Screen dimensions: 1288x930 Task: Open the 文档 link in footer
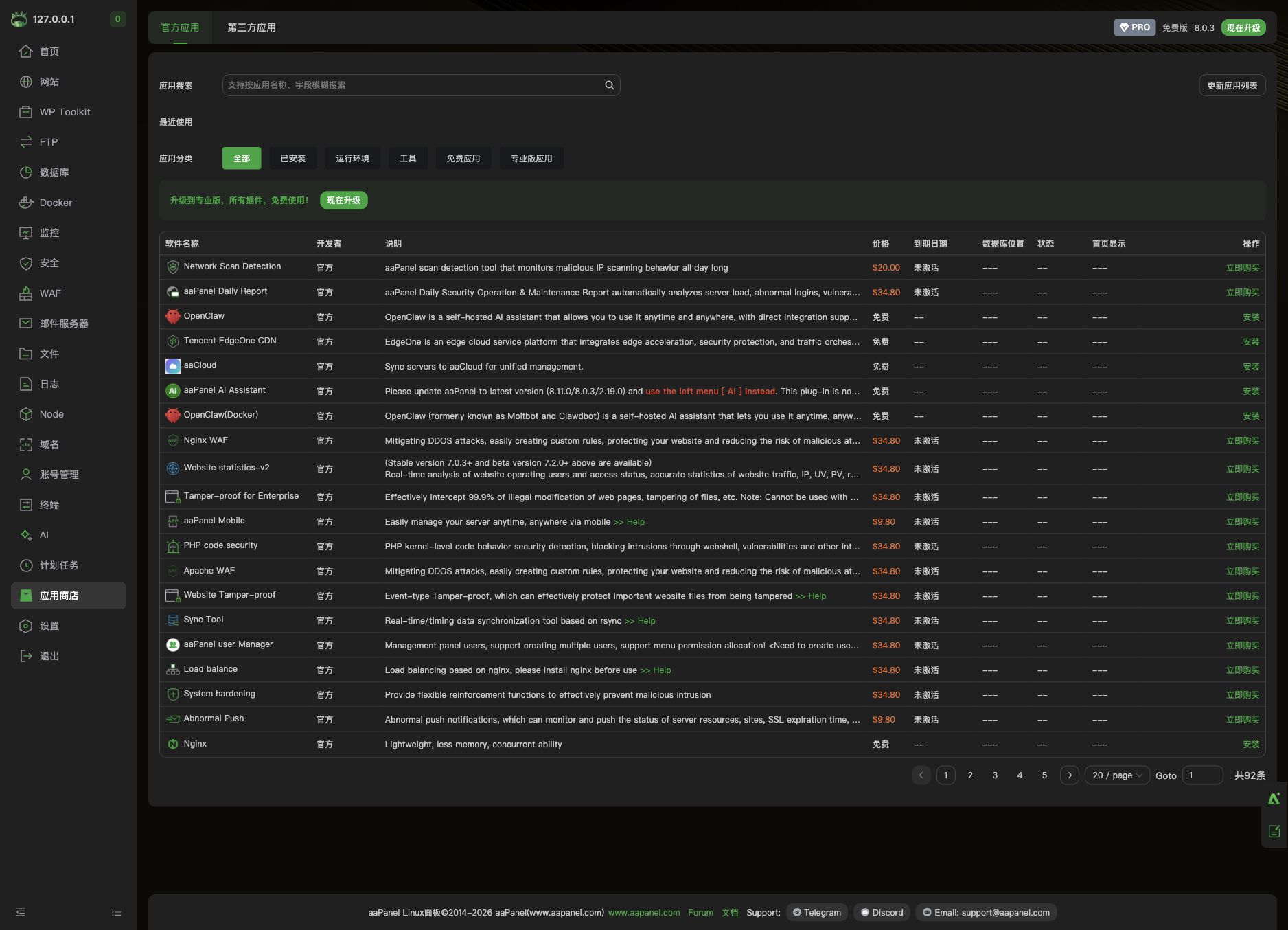(730, 913)
